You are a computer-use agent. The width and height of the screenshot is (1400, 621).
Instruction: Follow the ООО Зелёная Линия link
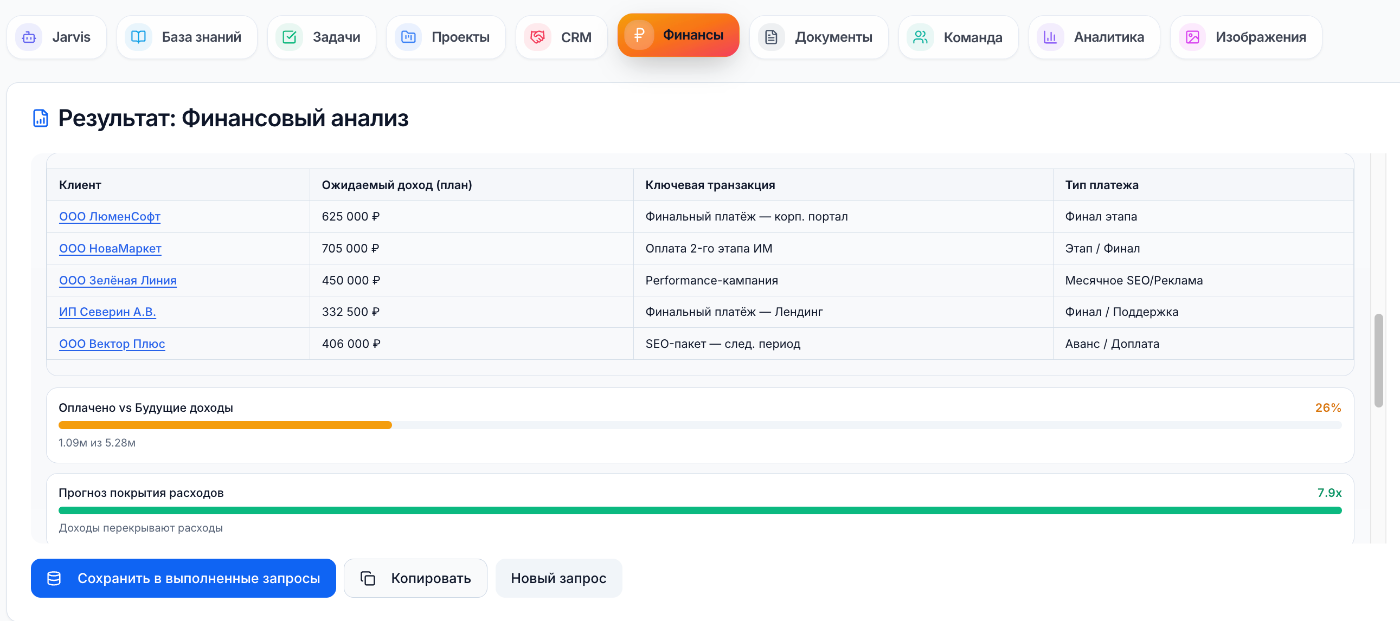click(118, 280)
